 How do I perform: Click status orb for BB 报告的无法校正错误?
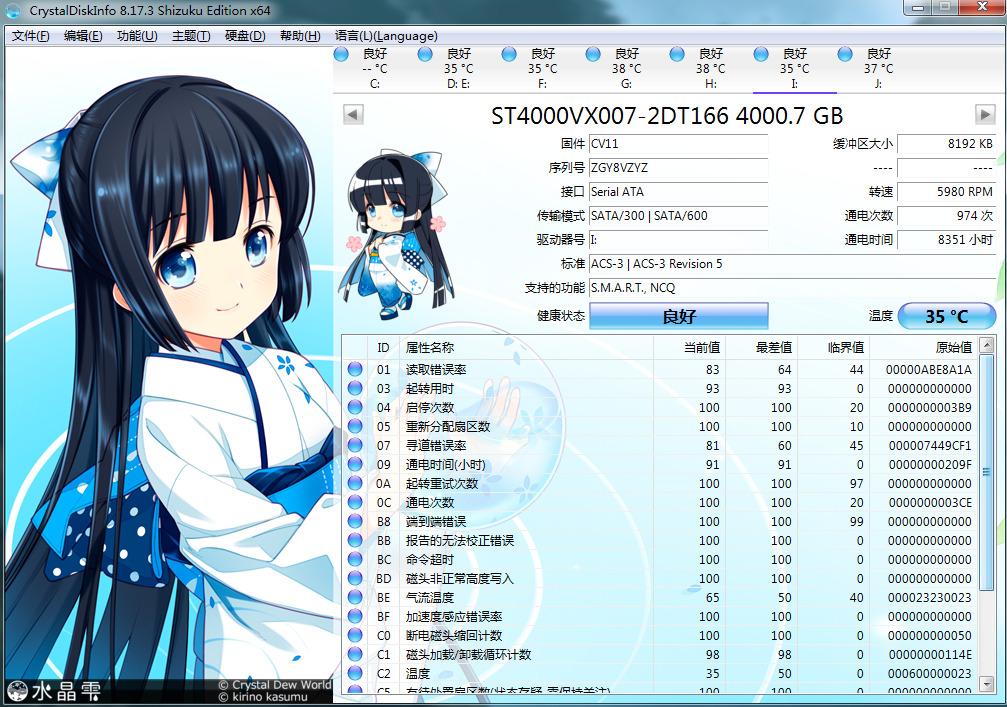(355, 540)
